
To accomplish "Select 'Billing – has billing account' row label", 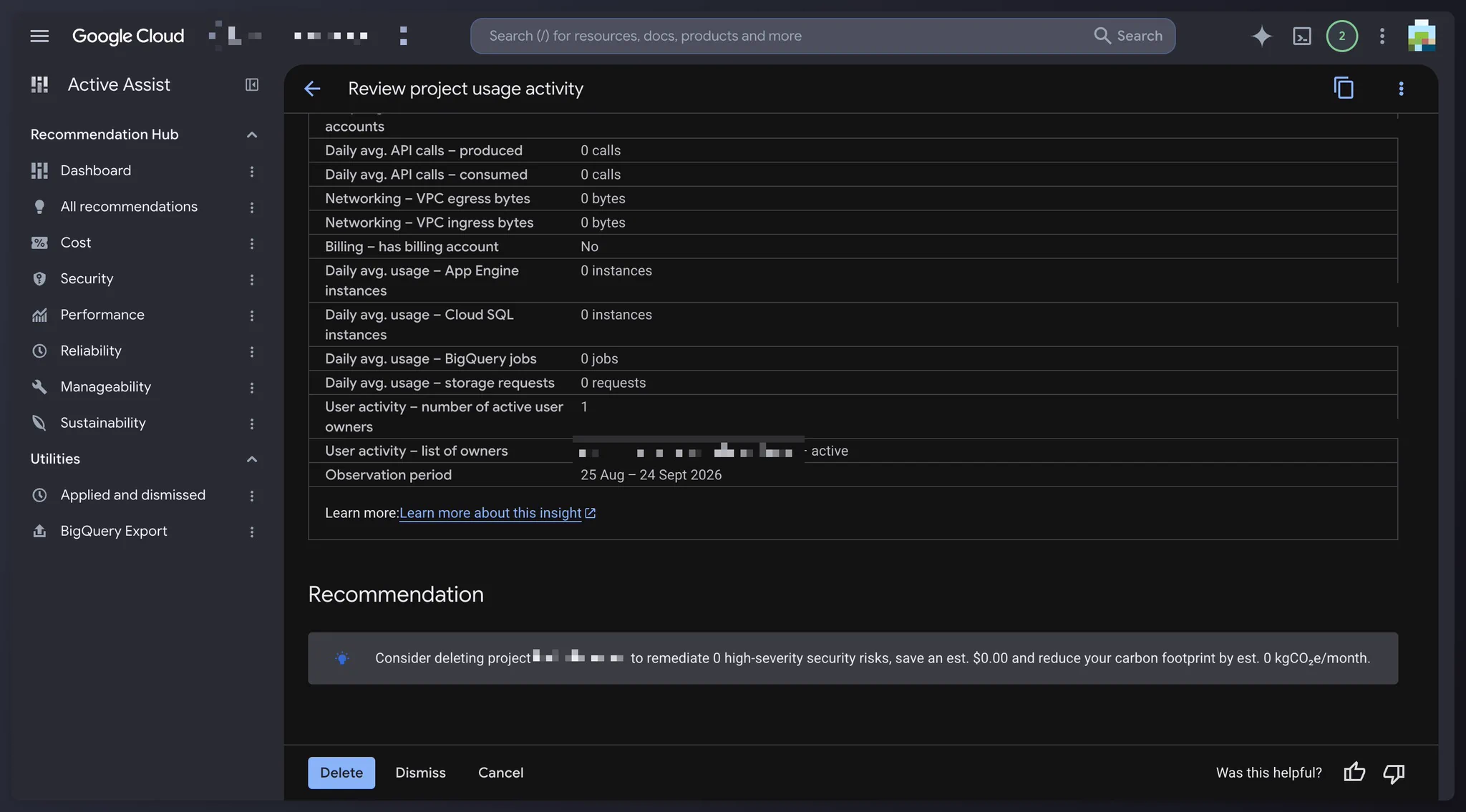I will pos(412,247).
